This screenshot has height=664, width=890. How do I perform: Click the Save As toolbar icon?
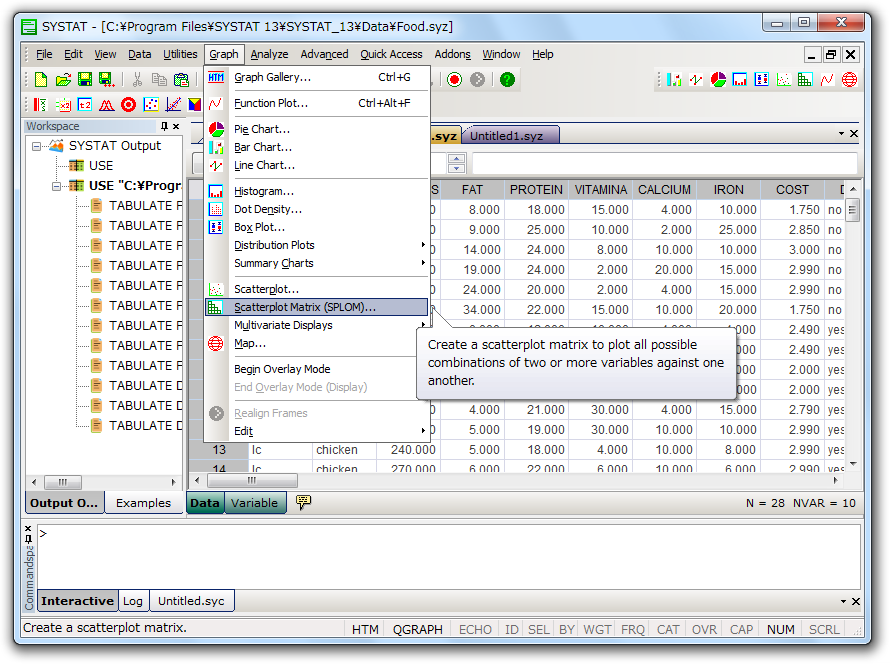click(x=106, y=79)
